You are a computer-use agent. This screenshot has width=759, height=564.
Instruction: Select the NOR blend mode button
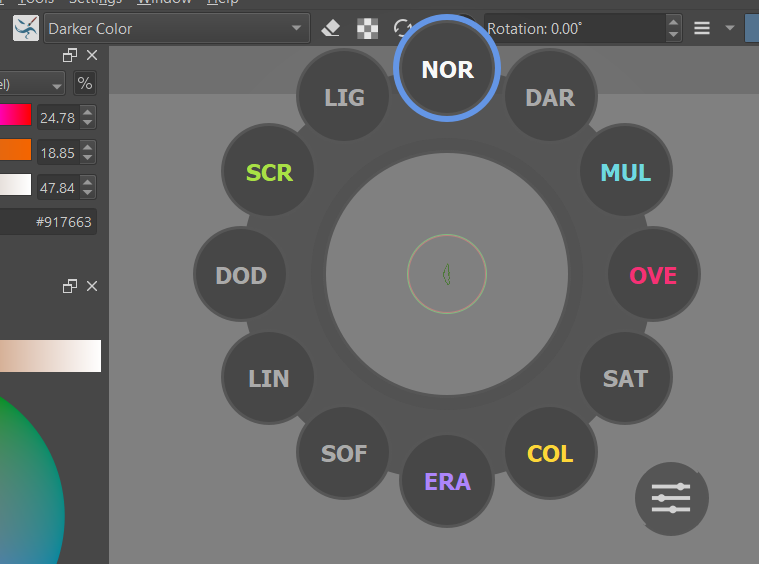[x=447, y=68]
